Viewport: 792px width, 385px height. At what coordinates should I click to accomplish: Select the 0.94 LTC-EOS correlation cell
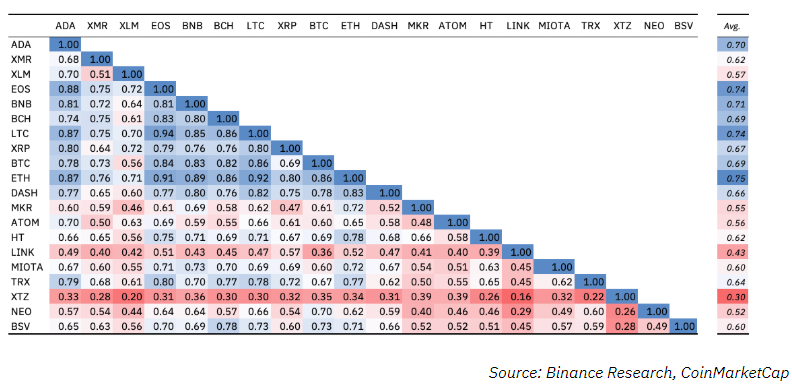point(161,133)
